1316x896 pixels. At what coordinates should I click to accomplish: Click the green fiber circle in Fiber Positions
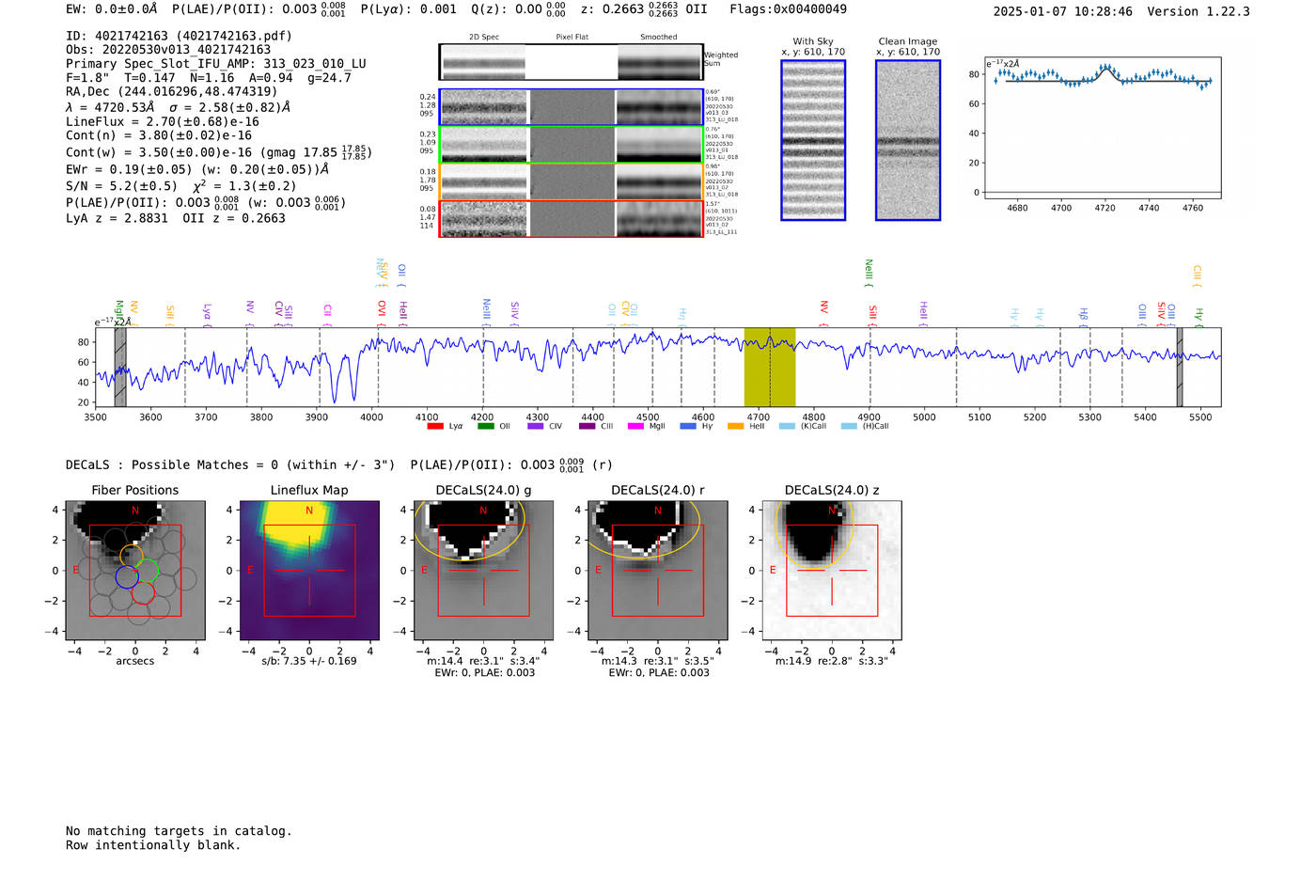pyautogui.click(x=148, y=570)
